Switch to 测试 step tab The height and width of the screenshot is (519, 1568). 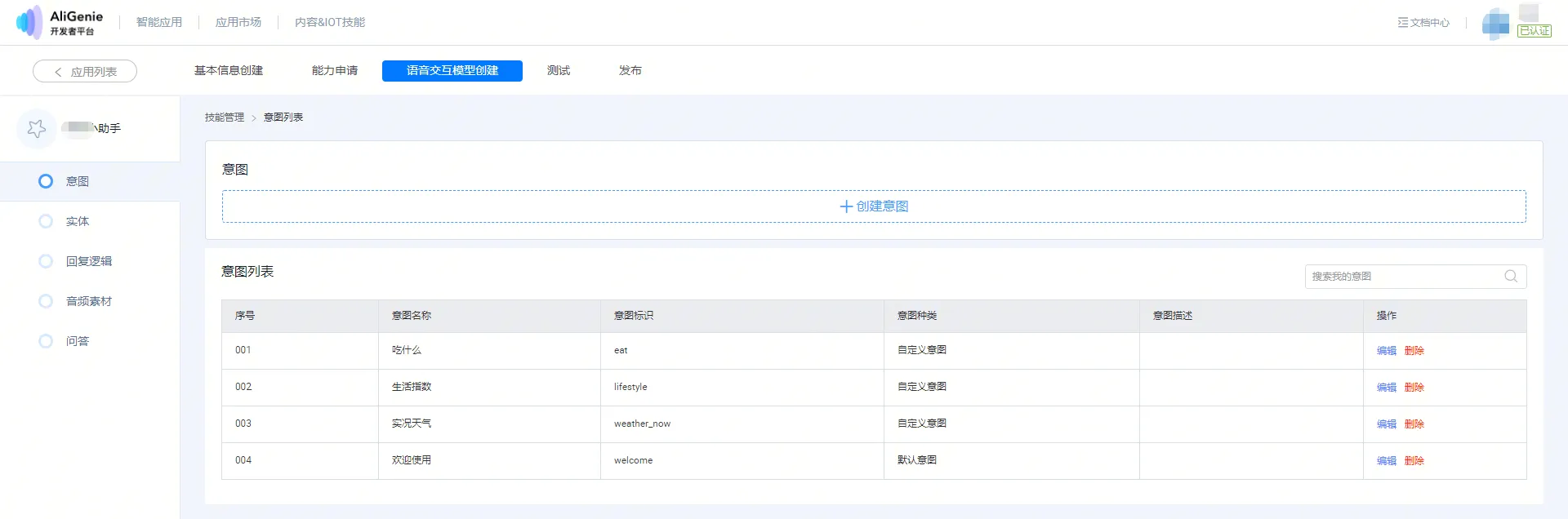(x=559, y=71)
